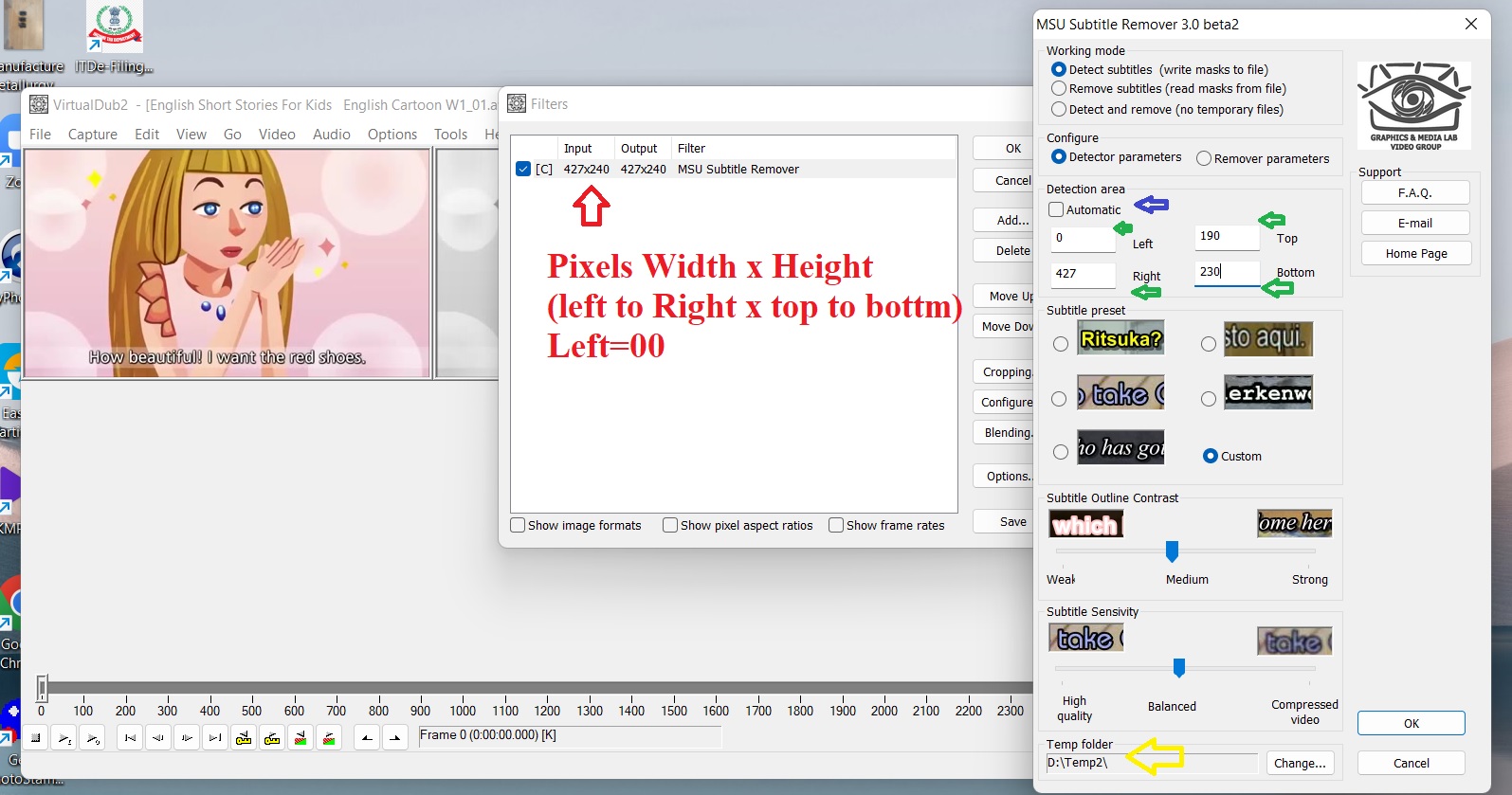Click the E-mail support button
The height and width of the screenshot is (795, 1512).
(1415, 223)
